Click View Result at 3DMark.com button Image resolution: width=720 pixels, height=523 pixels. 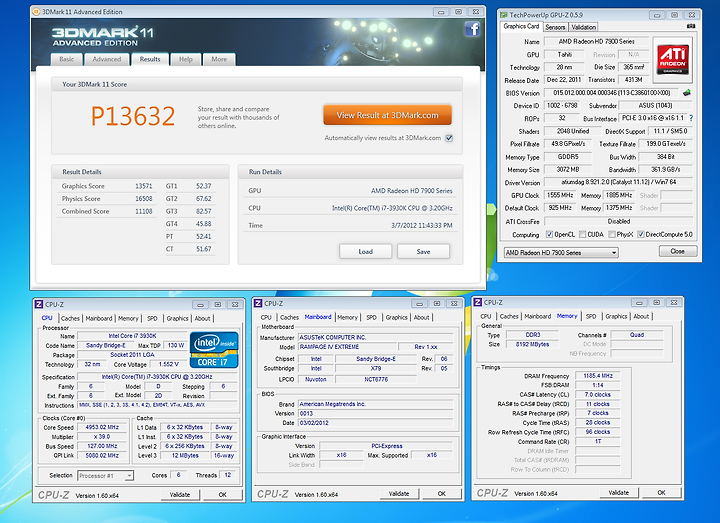[388, 115]
